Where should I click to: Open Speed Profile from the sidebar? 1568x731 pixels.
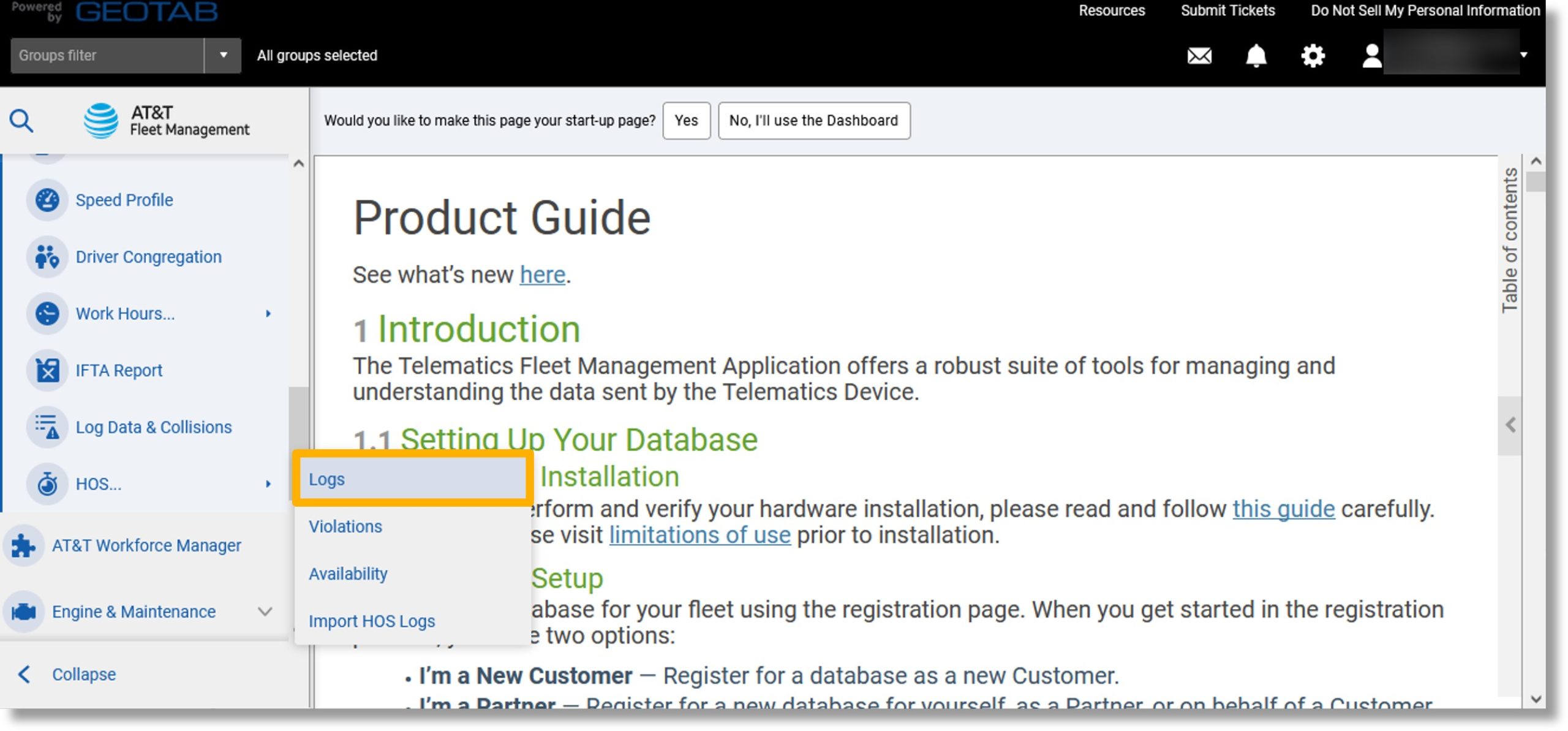[x=124, y=200]
